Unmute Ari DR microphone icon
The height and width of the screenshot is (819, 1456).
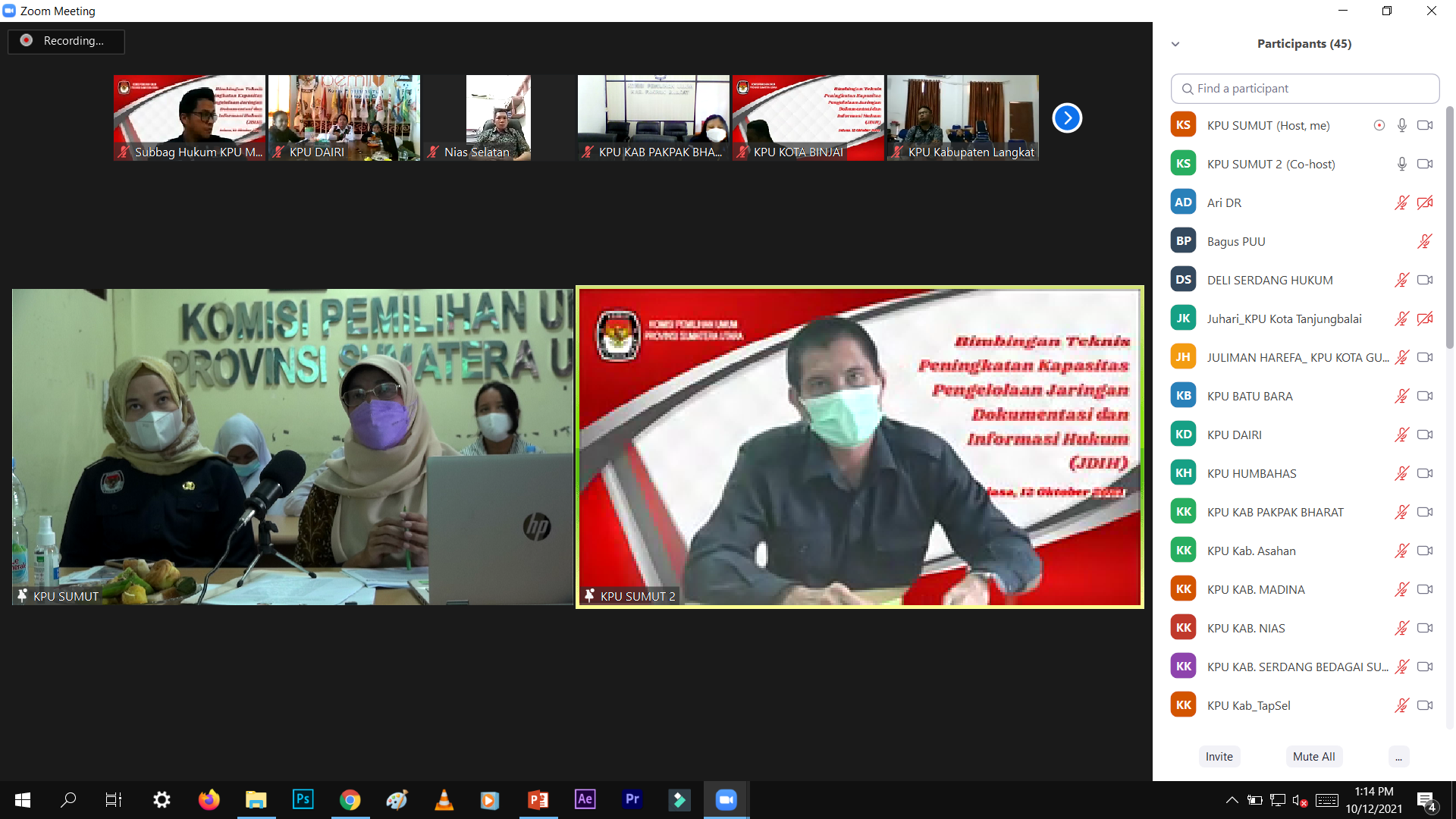[x=1401, y=202]
